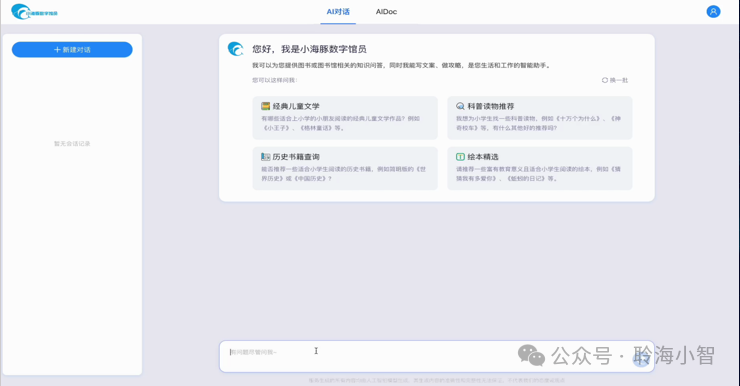Click the send button in the input box
Viewport: 740px width, 386px height.
(x=641, y=359)
